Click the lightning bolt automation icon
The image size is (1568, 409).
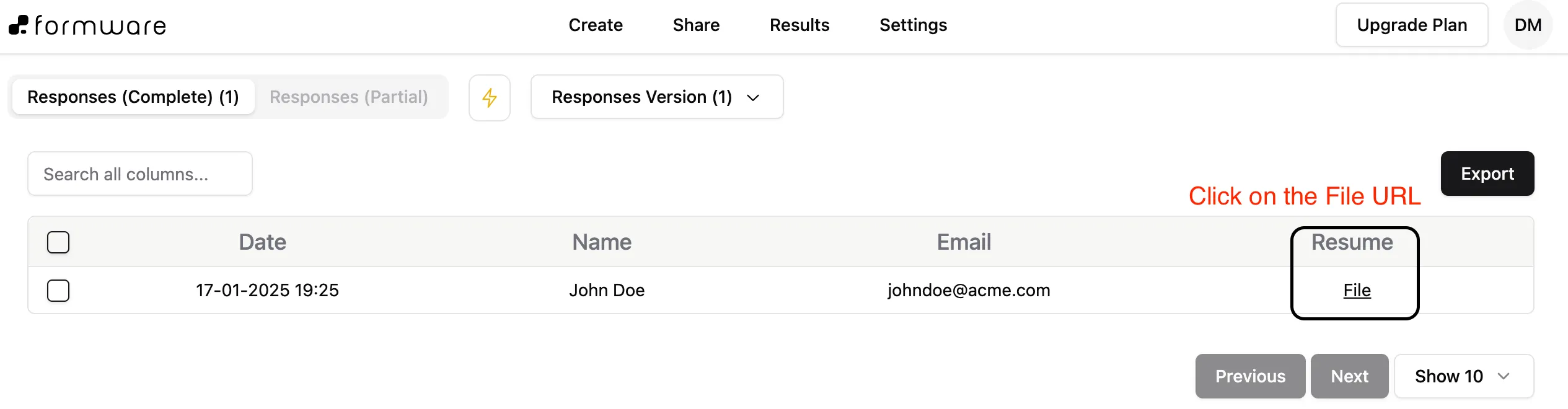click(490, 98)
